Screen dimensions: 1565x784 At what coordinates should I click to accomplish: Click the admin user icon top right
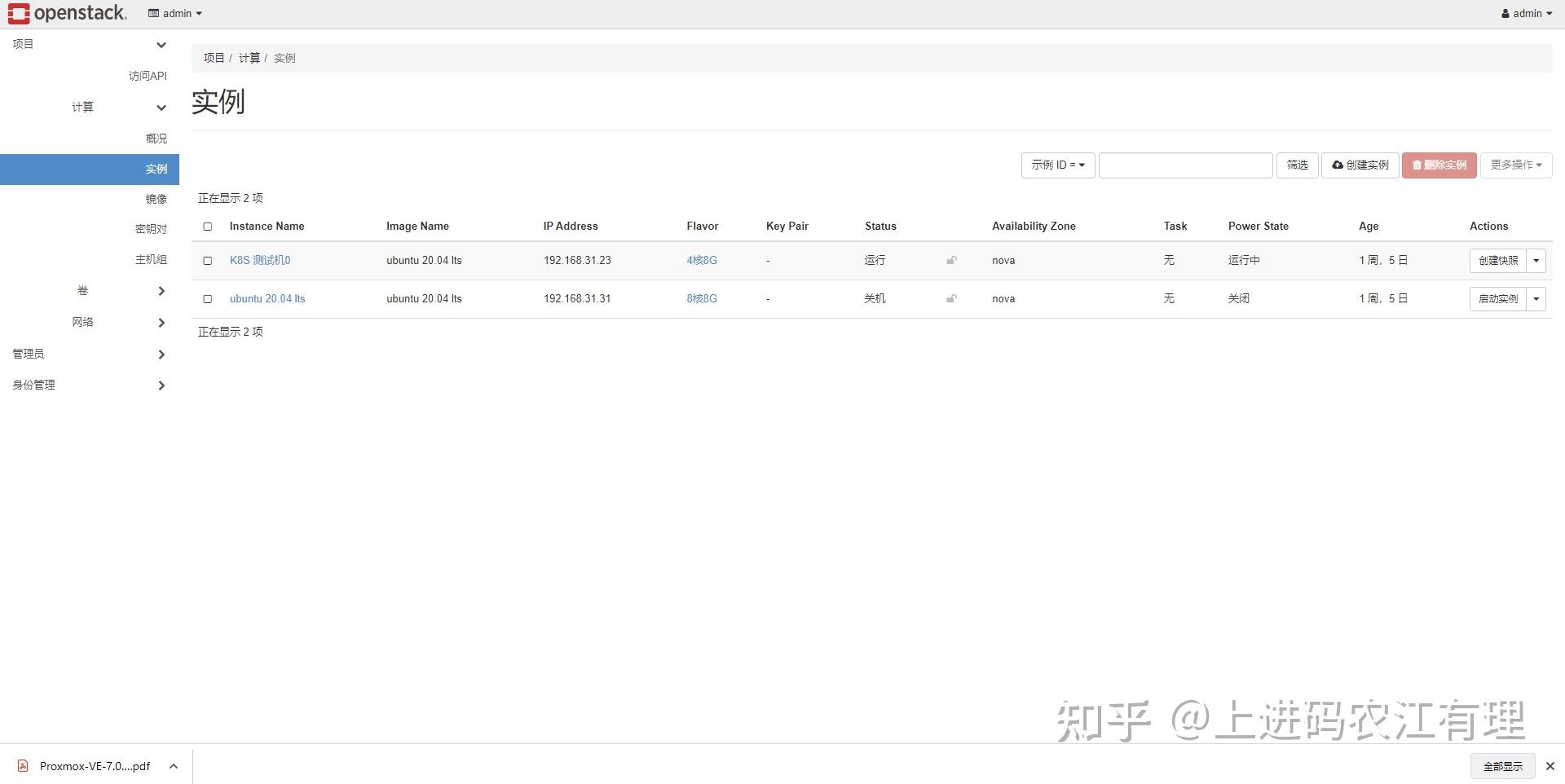click(1503, 13)
